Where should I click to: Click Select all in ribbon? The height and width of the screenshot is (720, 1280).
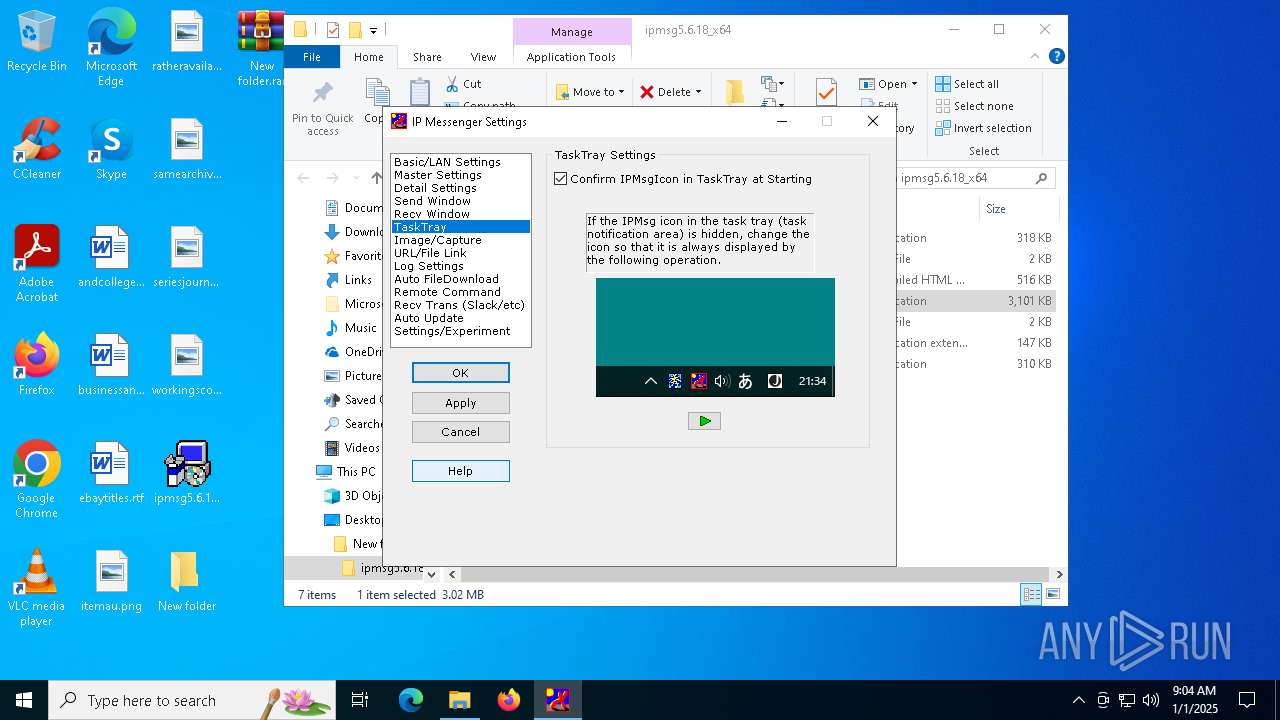967,84
